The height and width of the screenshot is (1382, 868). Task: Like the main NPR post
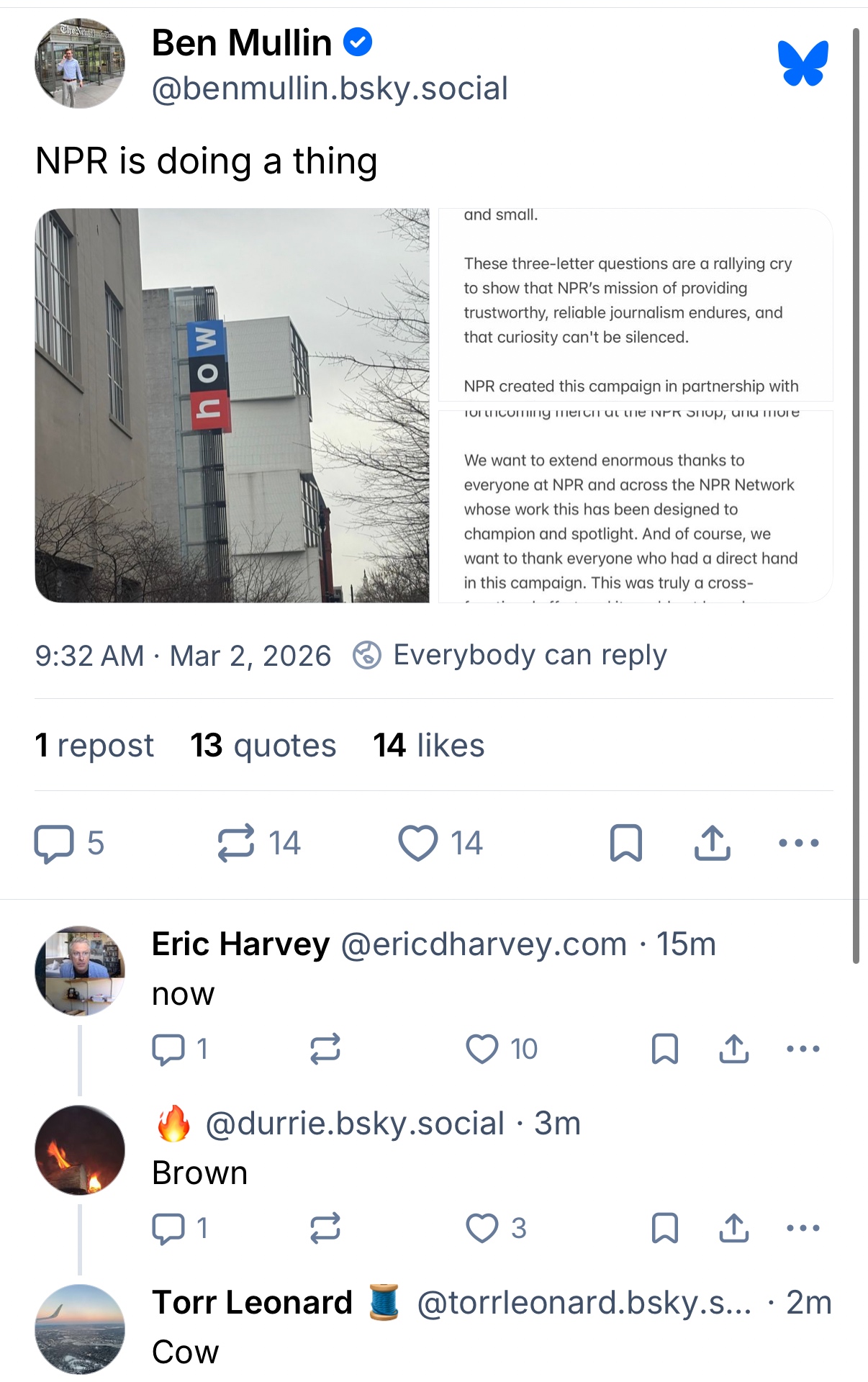pos(440,843)
